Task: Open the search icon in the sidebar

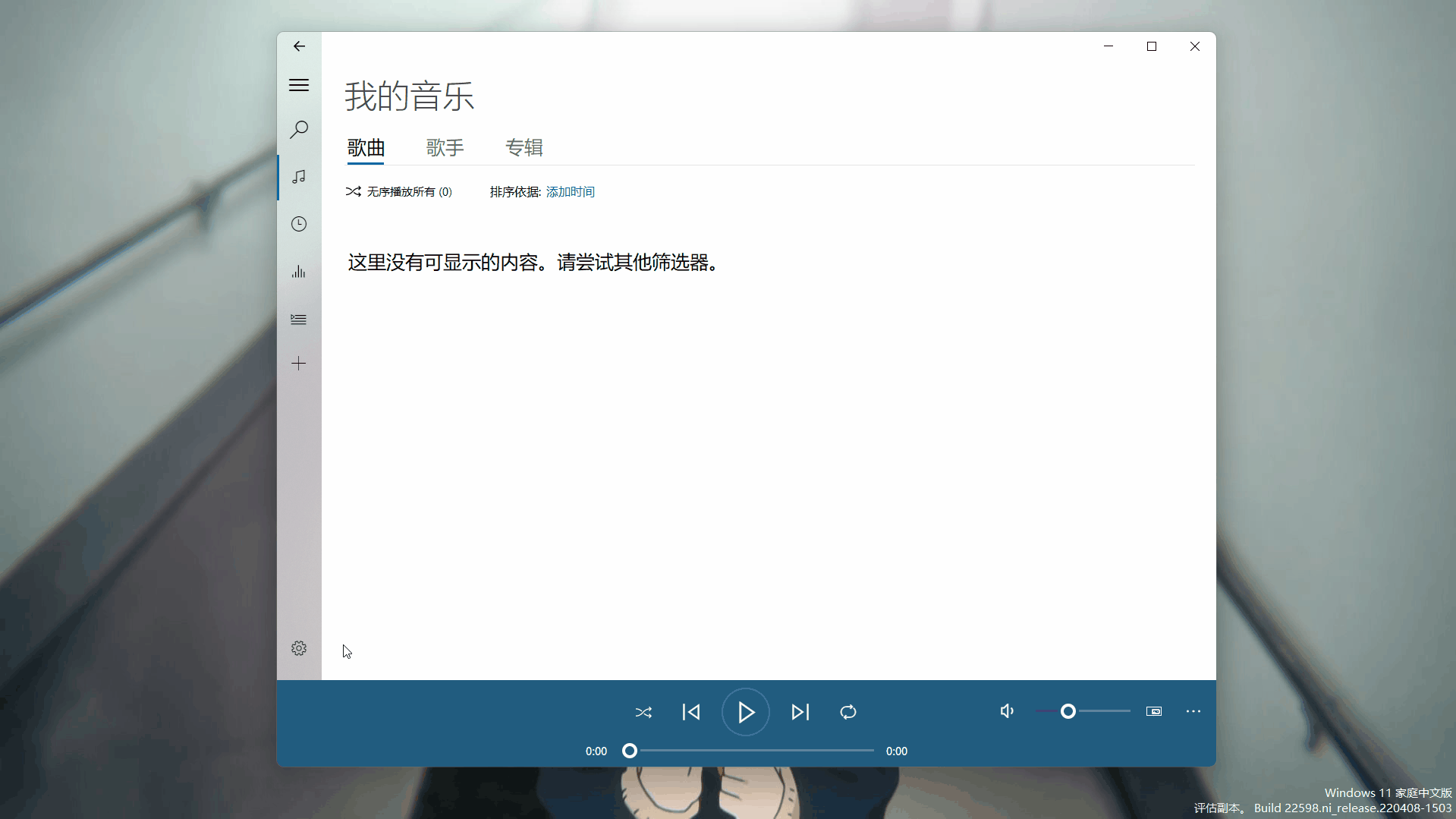Action: pos(298,129)
